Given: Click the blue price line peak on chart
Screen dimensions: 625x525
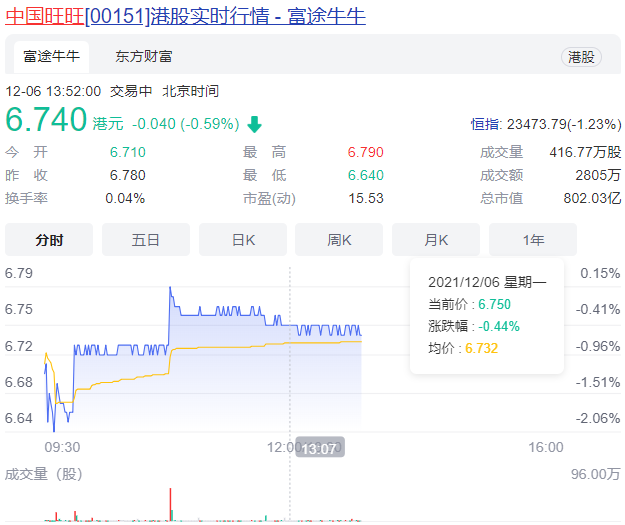Looking at the screenshot, I should tap(171, 289).
